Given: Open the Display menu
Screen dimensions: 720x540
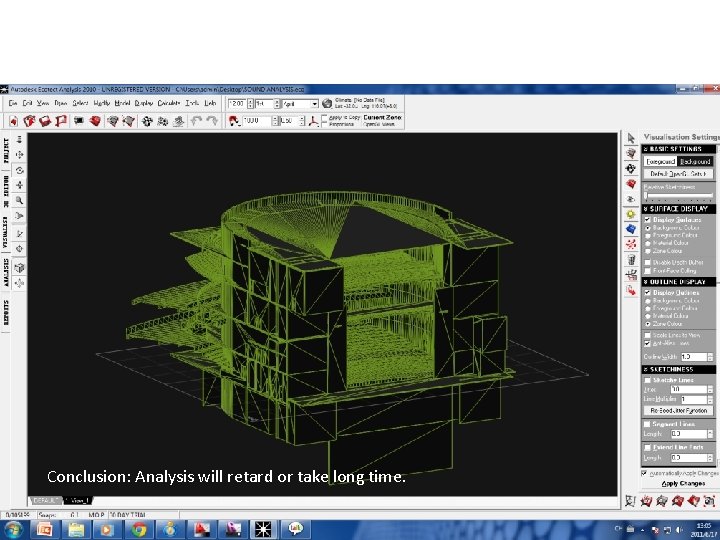Looking at the screenshot, I should point(144,103).
